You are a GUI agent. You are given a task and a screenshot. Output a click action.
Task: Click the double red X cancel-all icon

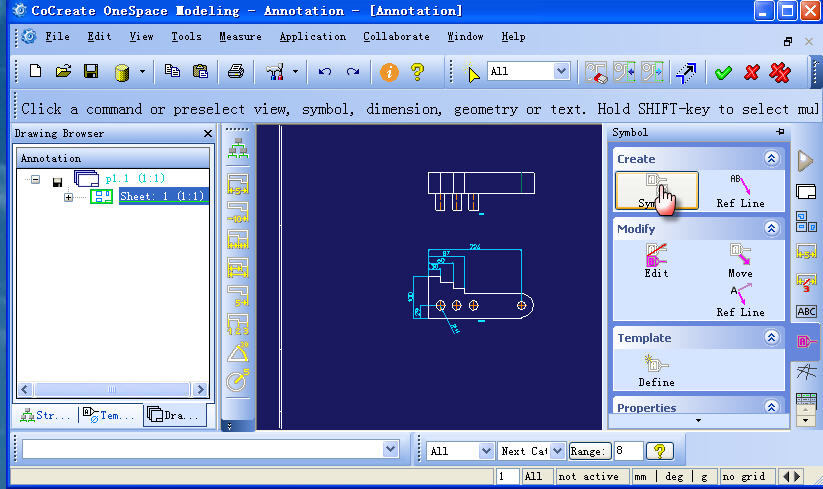[780, 72]
